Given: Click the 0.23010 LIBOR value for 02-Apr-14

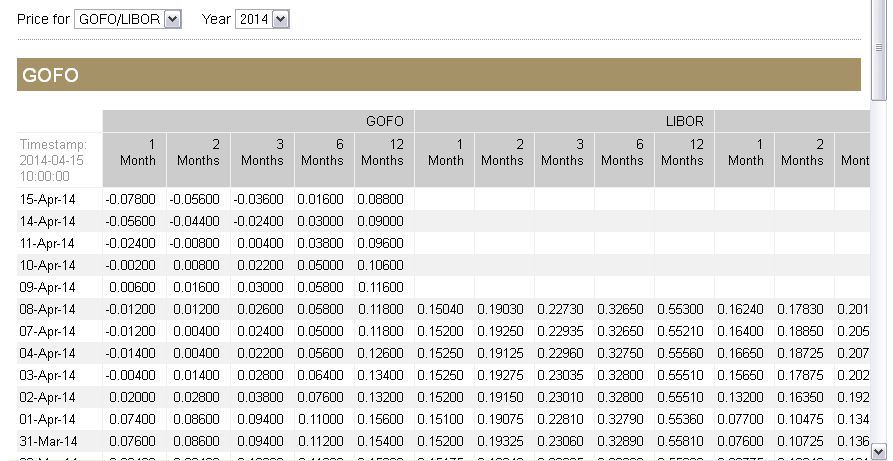Looking at the screenshot, I should [x=560, y=397].
